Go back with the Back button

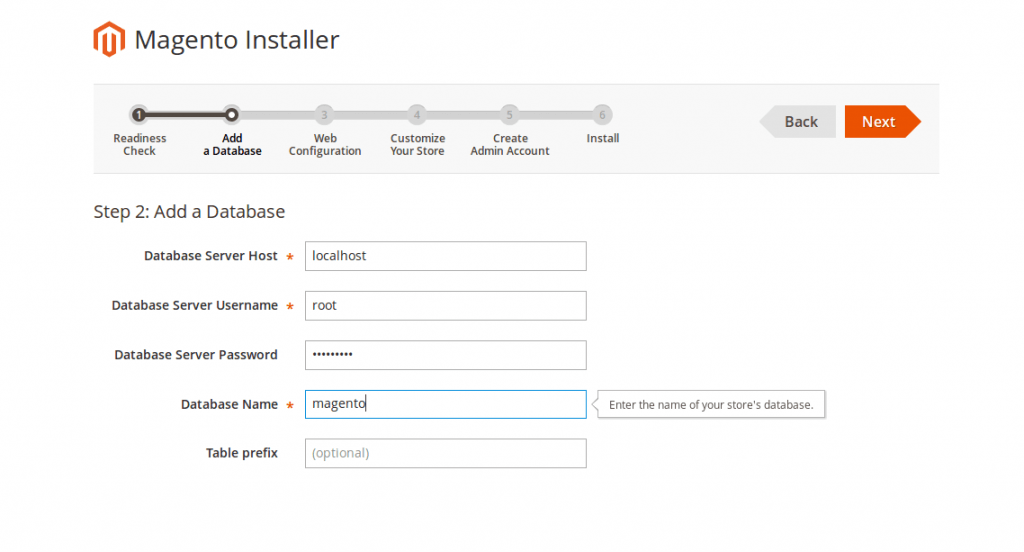pyautogui.click(x=800, y=122)
